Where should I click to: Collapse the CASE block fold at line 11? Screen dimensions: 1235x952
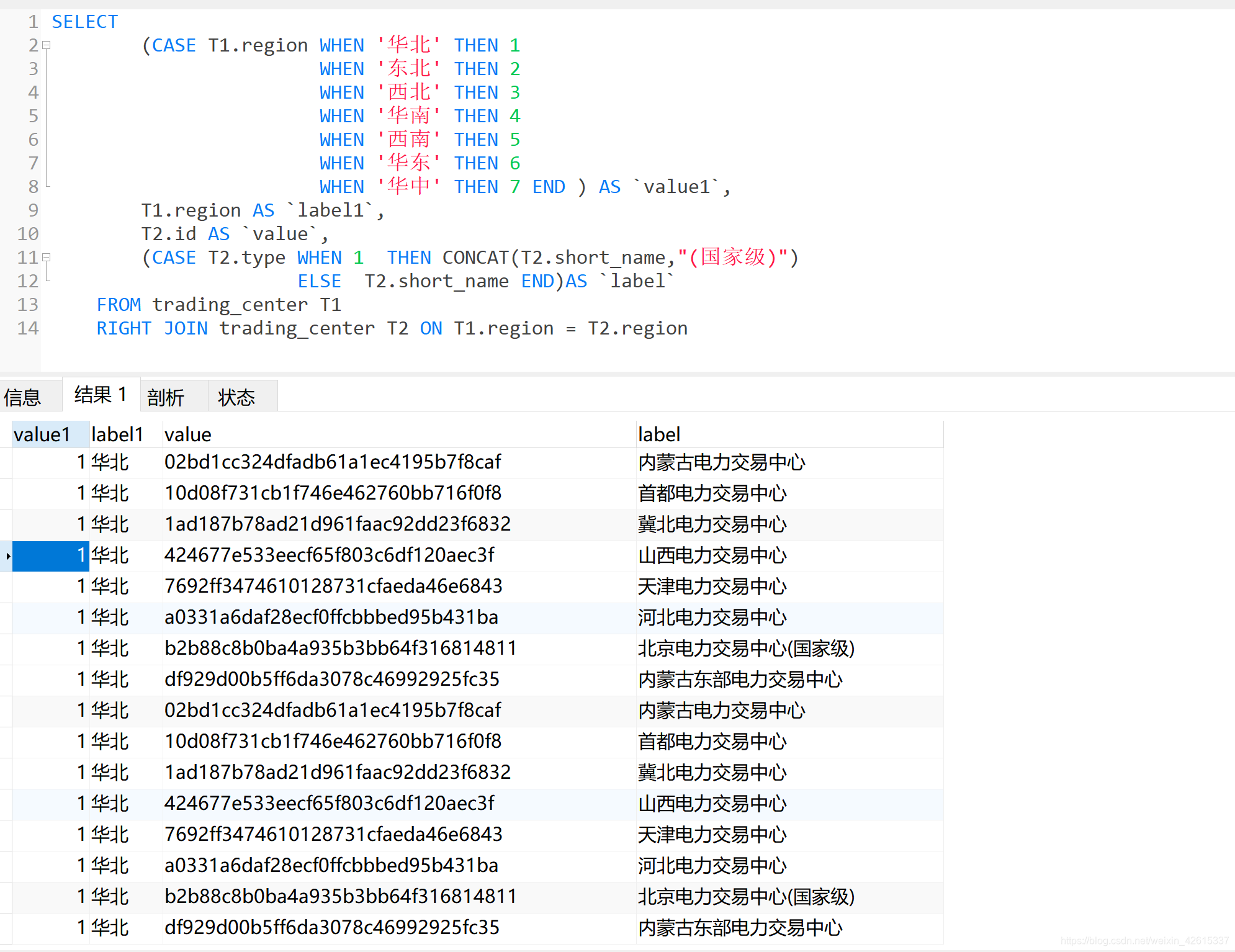tap(47, 257)
